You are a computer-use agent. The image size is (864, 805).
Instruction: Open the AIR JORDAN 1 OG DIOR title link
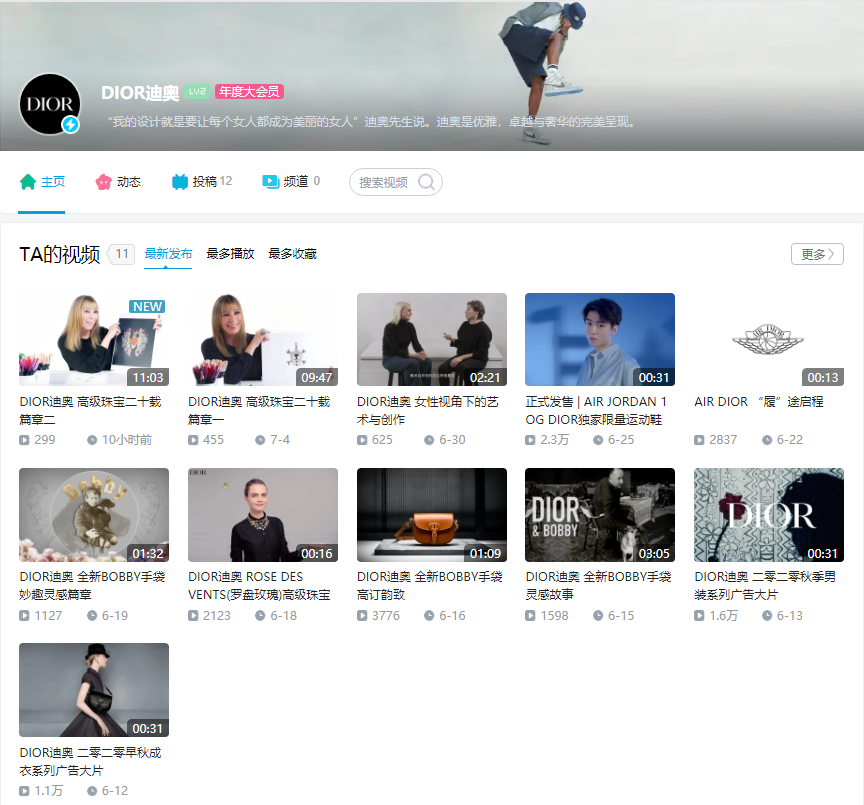(x=596, y=410)
